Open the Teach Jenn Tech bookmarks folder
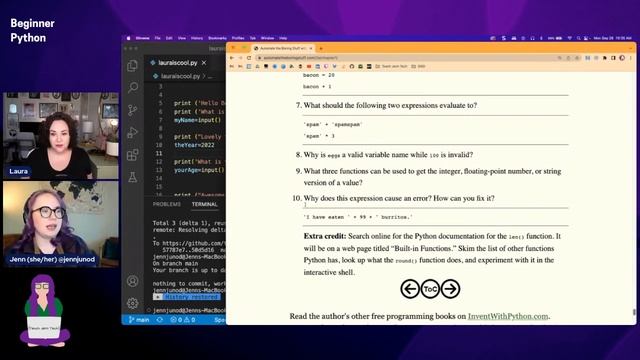 pyautogui.click(x=391, y=66)
